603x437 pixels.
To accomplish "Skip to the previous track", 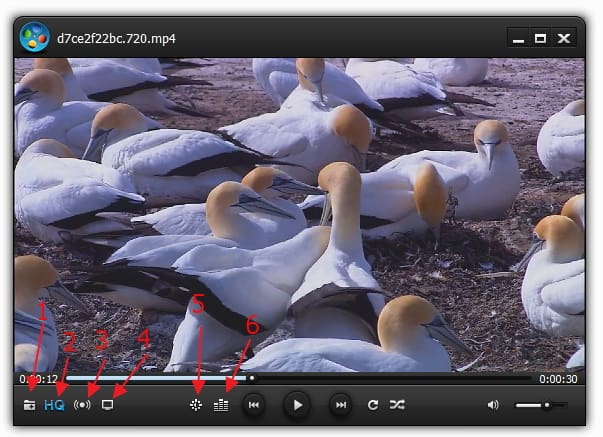I will coord(254,405).
